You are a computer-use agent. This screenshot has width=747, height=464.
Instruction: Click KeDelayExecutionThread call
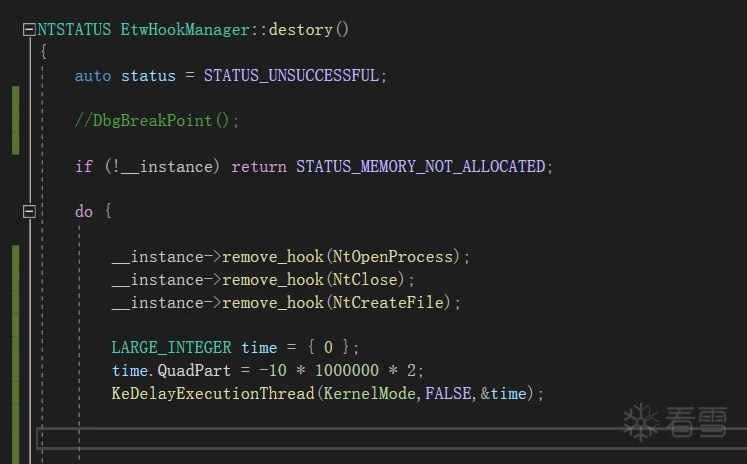click(x=213, y=393)
